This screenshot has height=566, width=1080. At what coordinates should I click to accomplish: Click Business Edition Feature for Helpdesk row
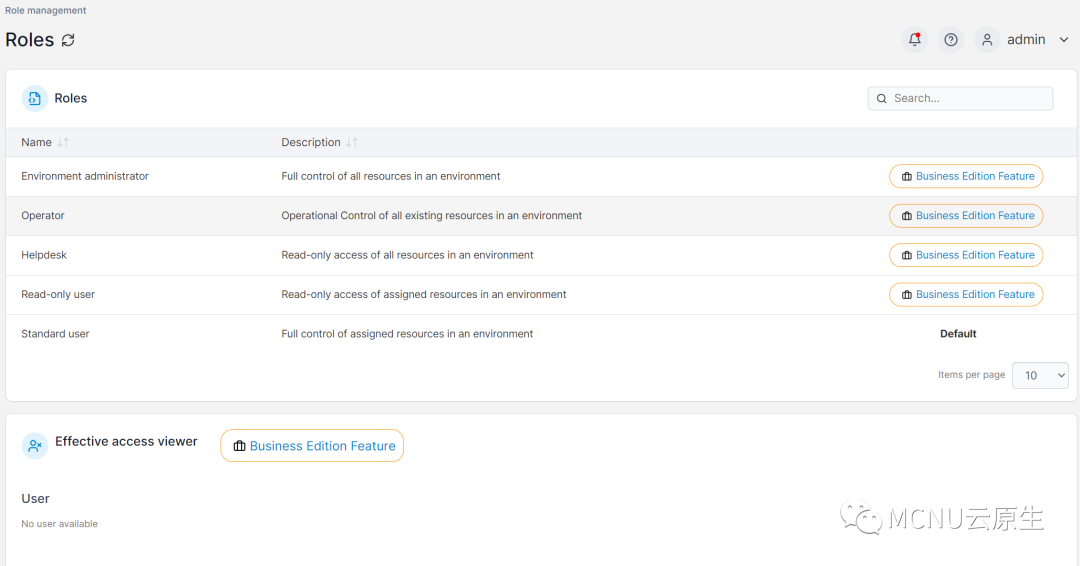coord(966,255)
